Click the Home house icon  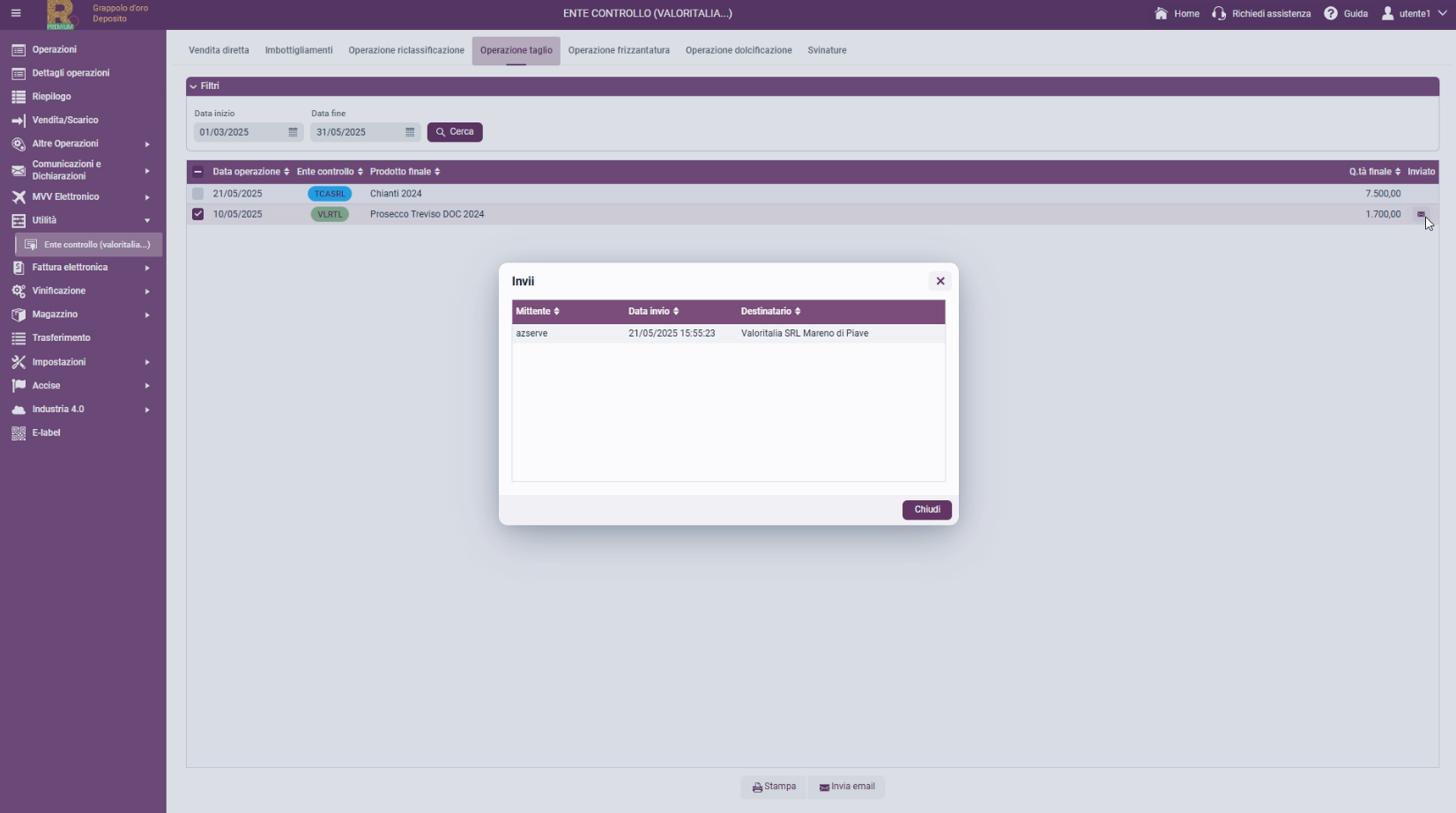(1161, 13)
